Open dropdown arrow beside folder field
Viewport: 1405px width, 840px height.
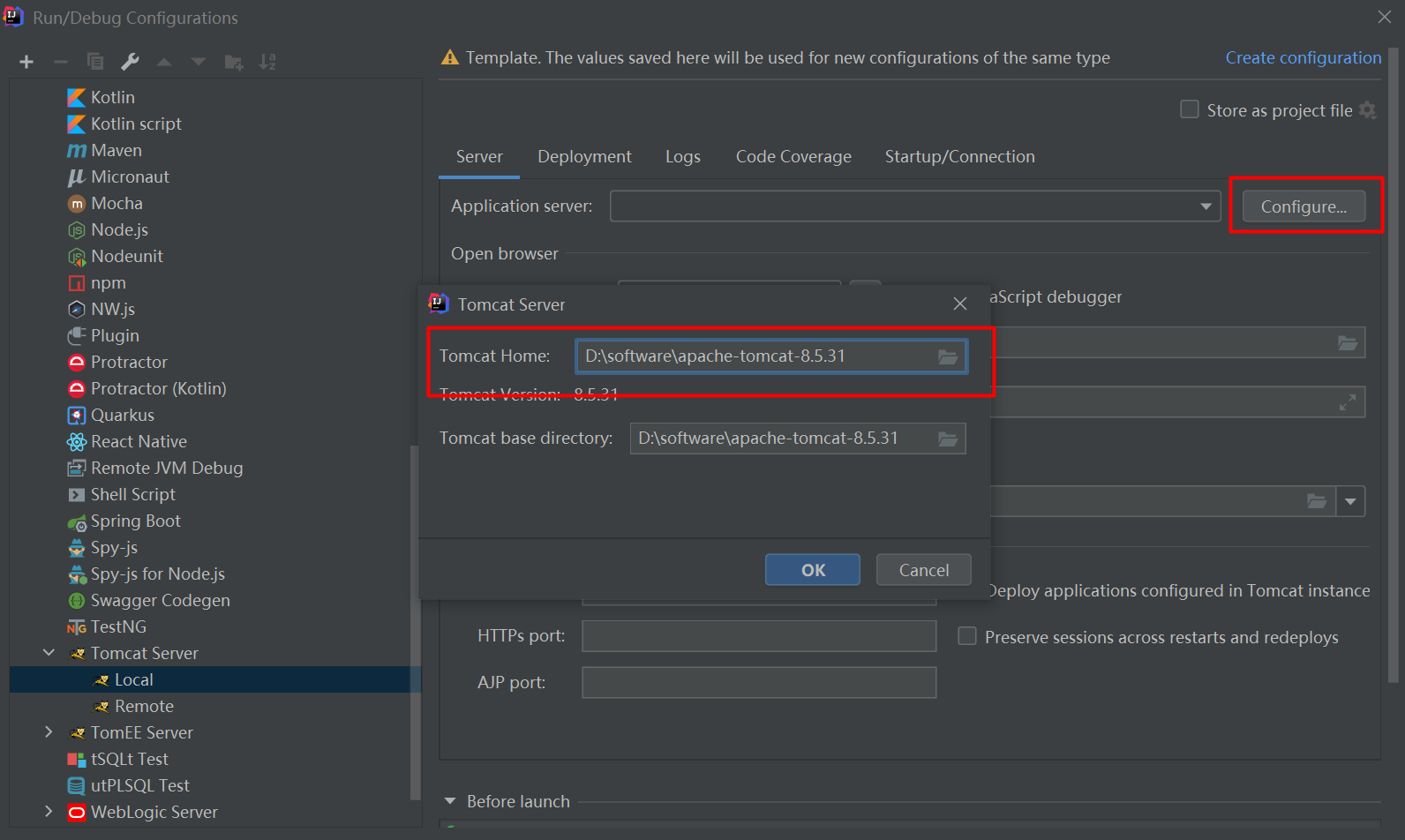point(1350,501)
